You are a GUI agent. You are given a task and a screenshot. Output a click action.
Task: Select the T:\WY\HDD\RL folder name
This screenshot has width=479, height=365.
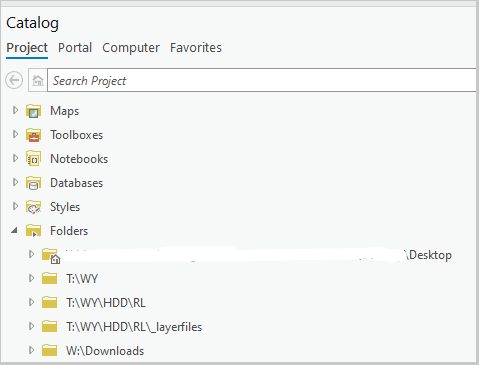(106, 303)
